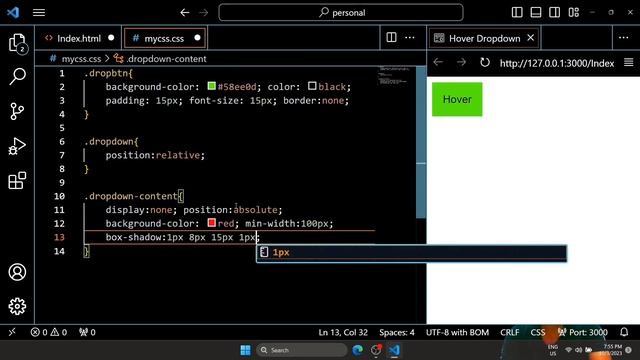Open the hamburger application menu
This screenshot has width=640, height=360.
(x=39, y=13)
